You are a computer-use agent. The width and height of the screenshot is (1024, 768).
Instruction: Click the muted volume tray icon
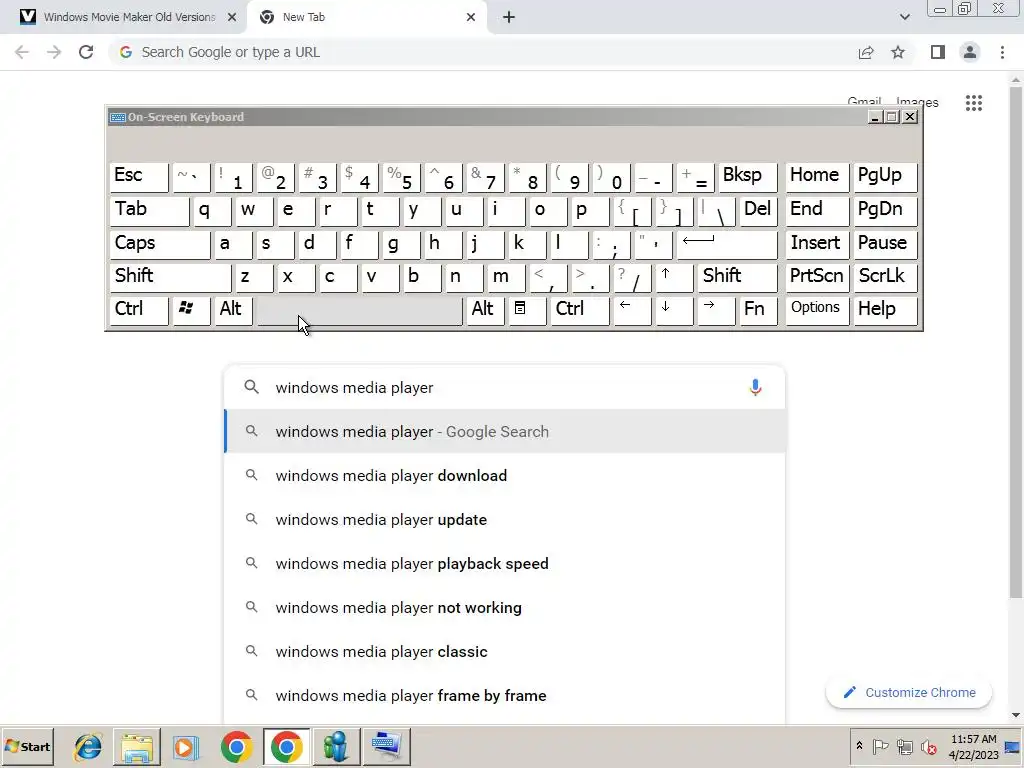[928, 746]
